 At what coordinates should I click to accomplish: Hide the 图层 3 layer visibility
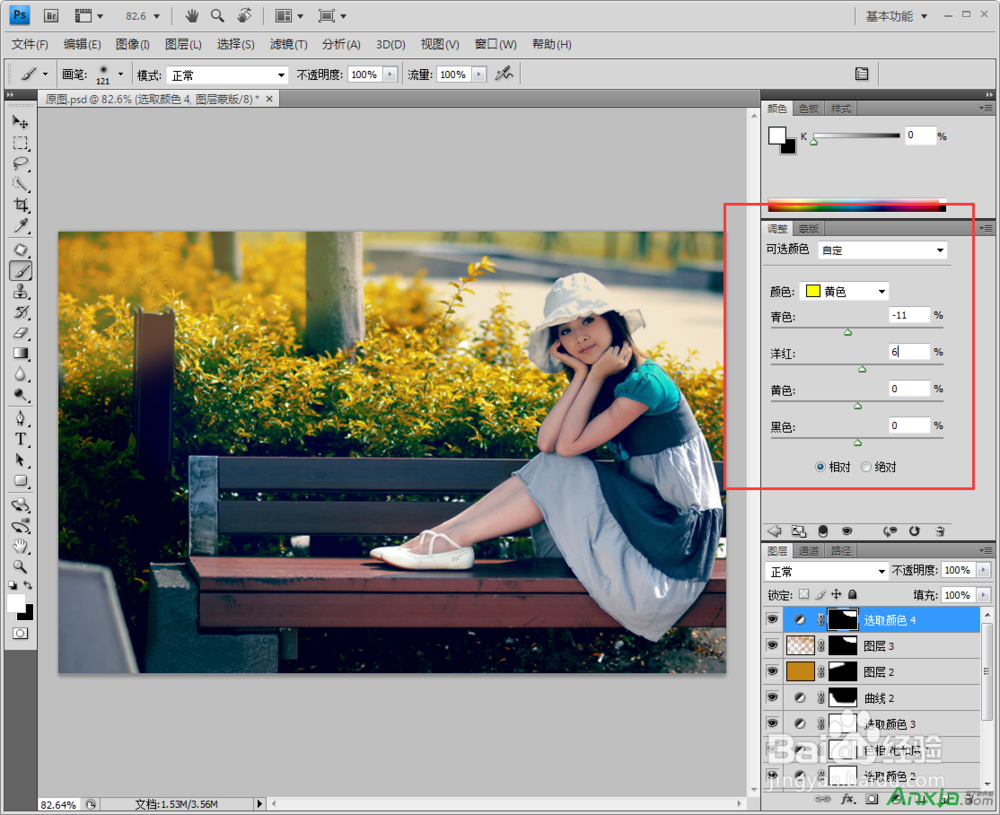coord(772,646)
